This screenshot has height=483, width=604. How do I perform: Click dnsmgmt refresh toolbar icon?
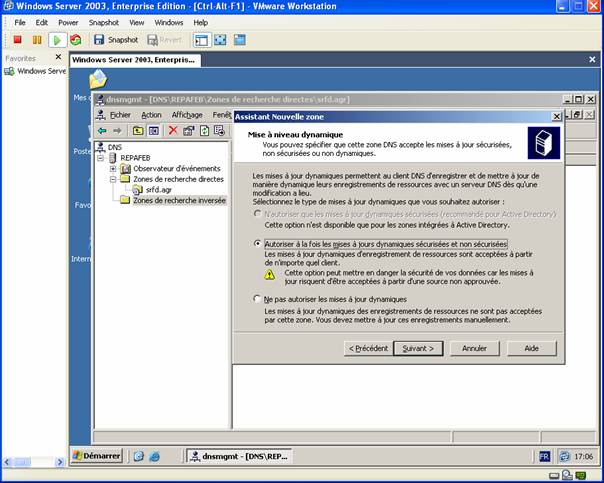click(204, 131)
